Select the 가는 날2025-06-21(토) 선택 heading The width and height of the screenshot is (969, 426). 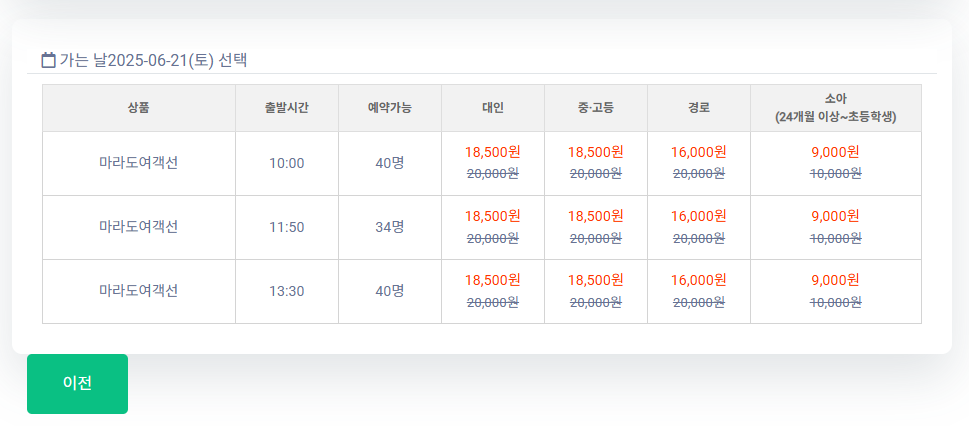coord(153,61)
